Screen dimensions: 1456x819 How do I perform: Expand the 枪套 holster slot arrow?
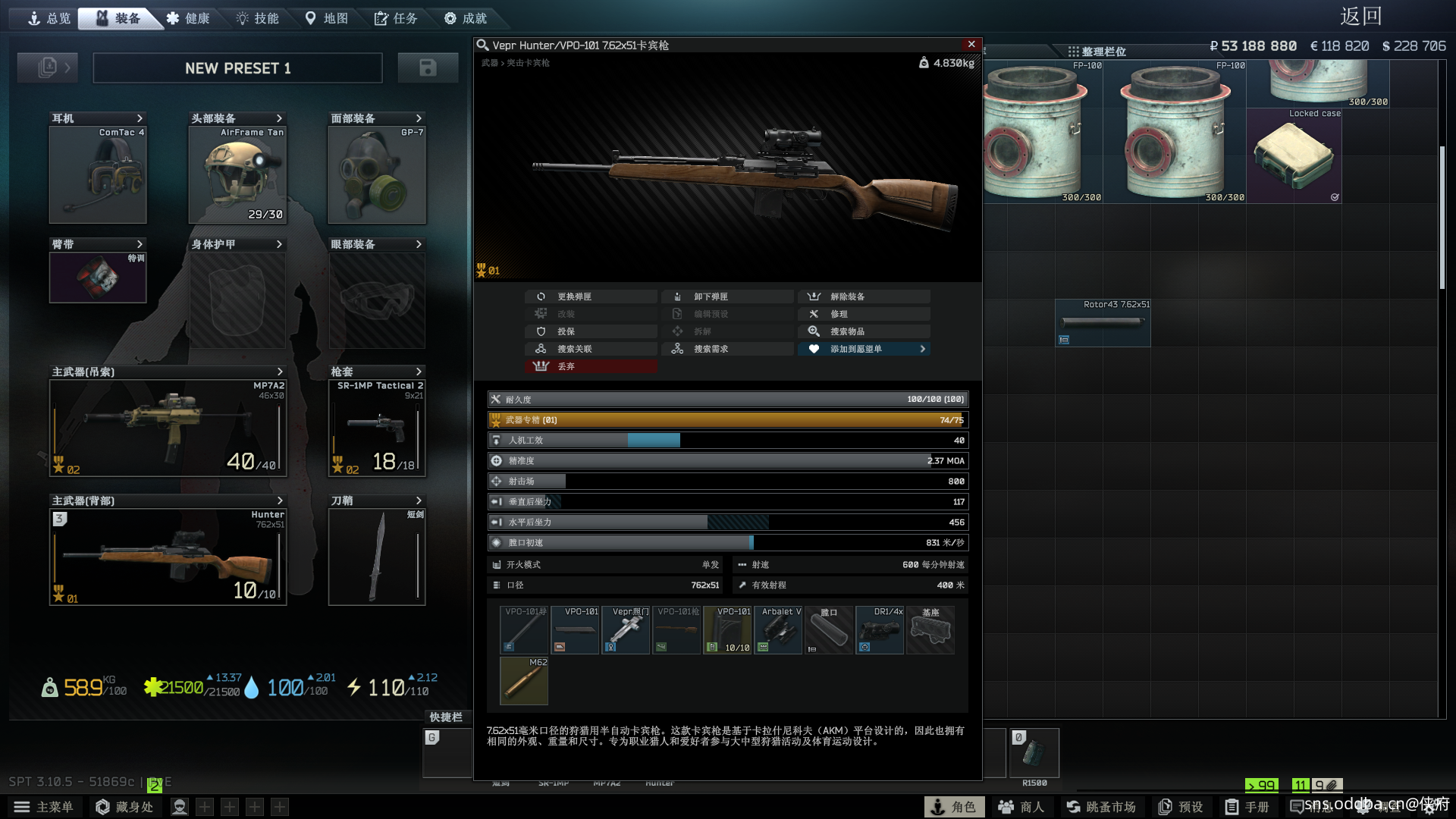click(x=419, y=372)
